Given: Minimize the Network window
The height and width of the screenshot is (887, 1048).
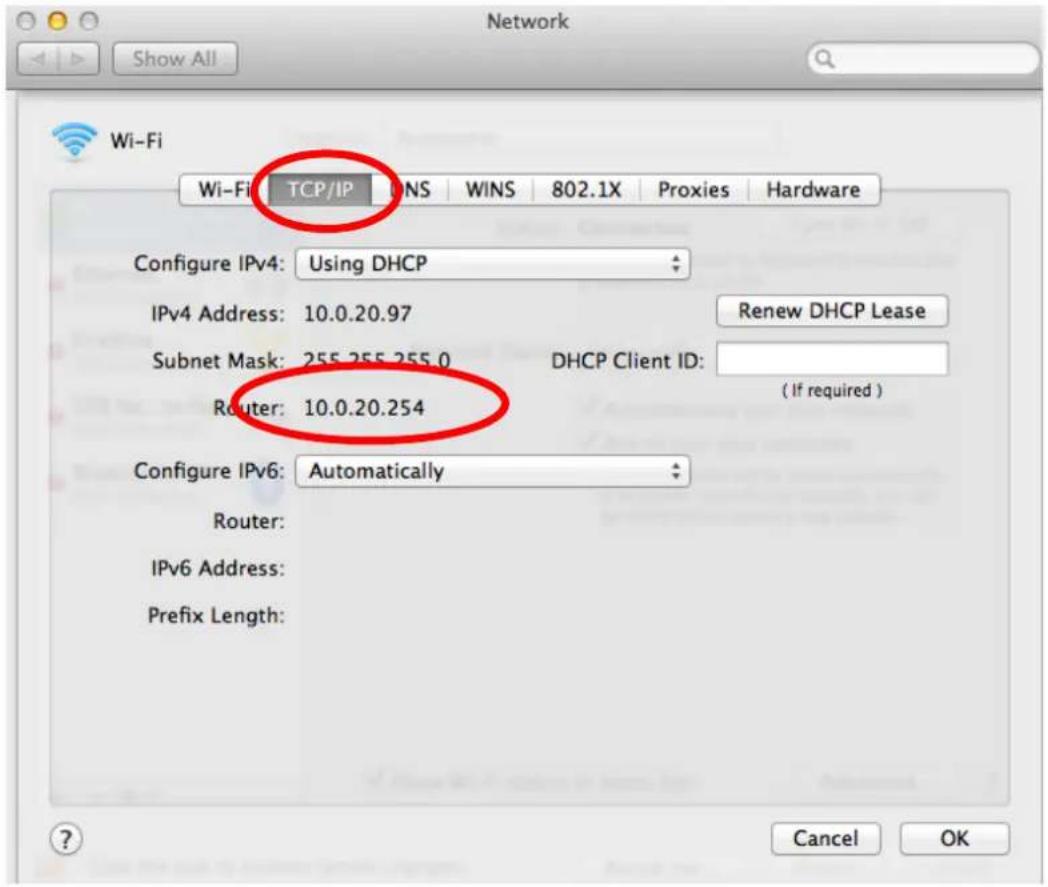Looking at the screenshot, I should point(57,21).
